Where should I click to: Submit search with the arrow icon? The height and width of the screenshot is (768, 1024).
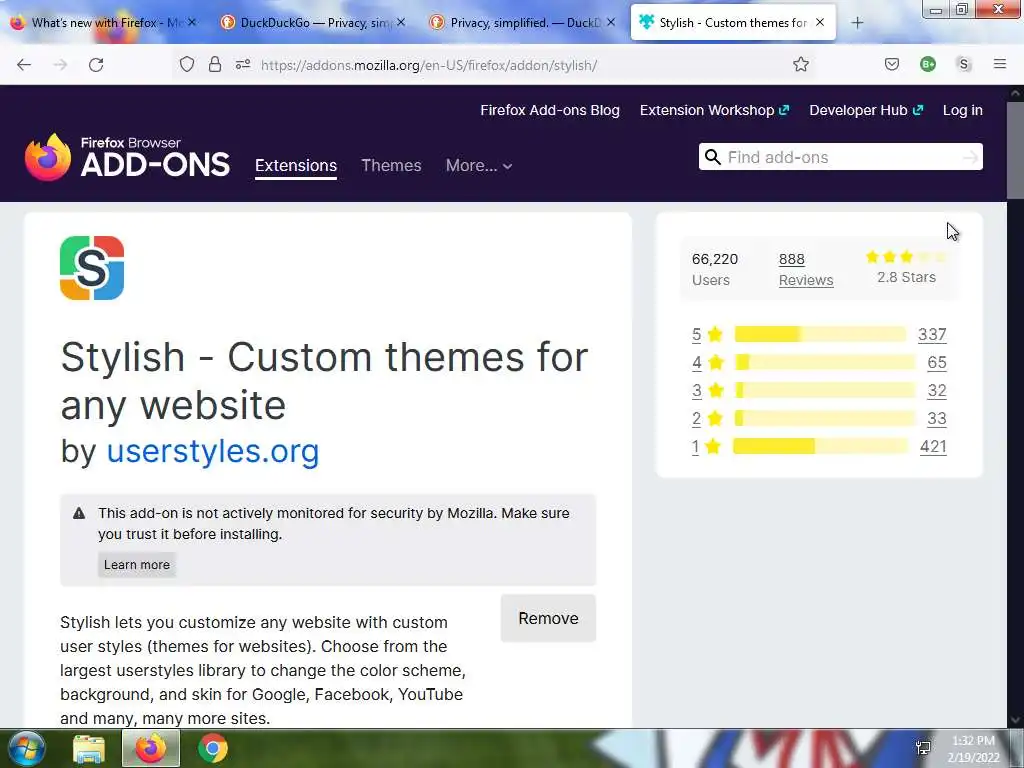click(x=970, y=157)
